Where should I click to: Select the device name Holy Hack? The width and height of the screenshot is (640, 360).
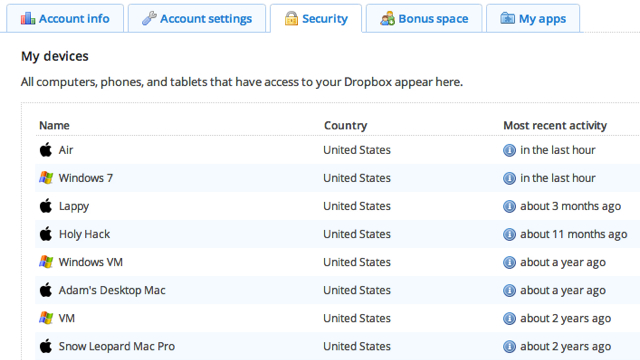pyautogui.click(x=84, y=234)
